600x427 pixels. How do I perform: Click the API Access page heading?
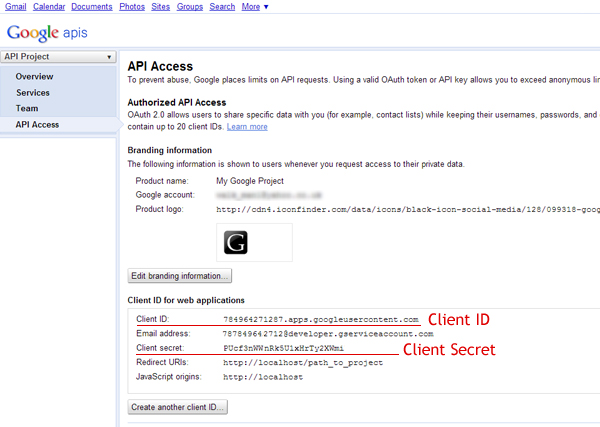pos(160,66)
